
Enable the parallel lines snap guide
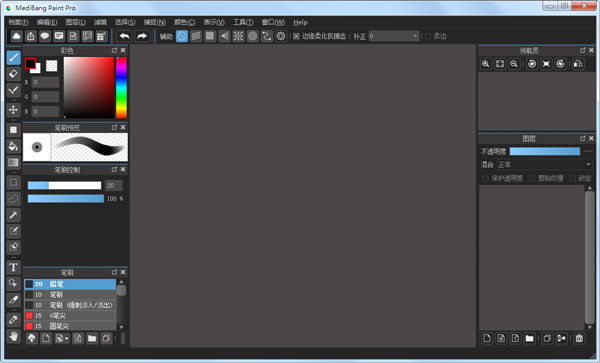(x=196, y=36)
